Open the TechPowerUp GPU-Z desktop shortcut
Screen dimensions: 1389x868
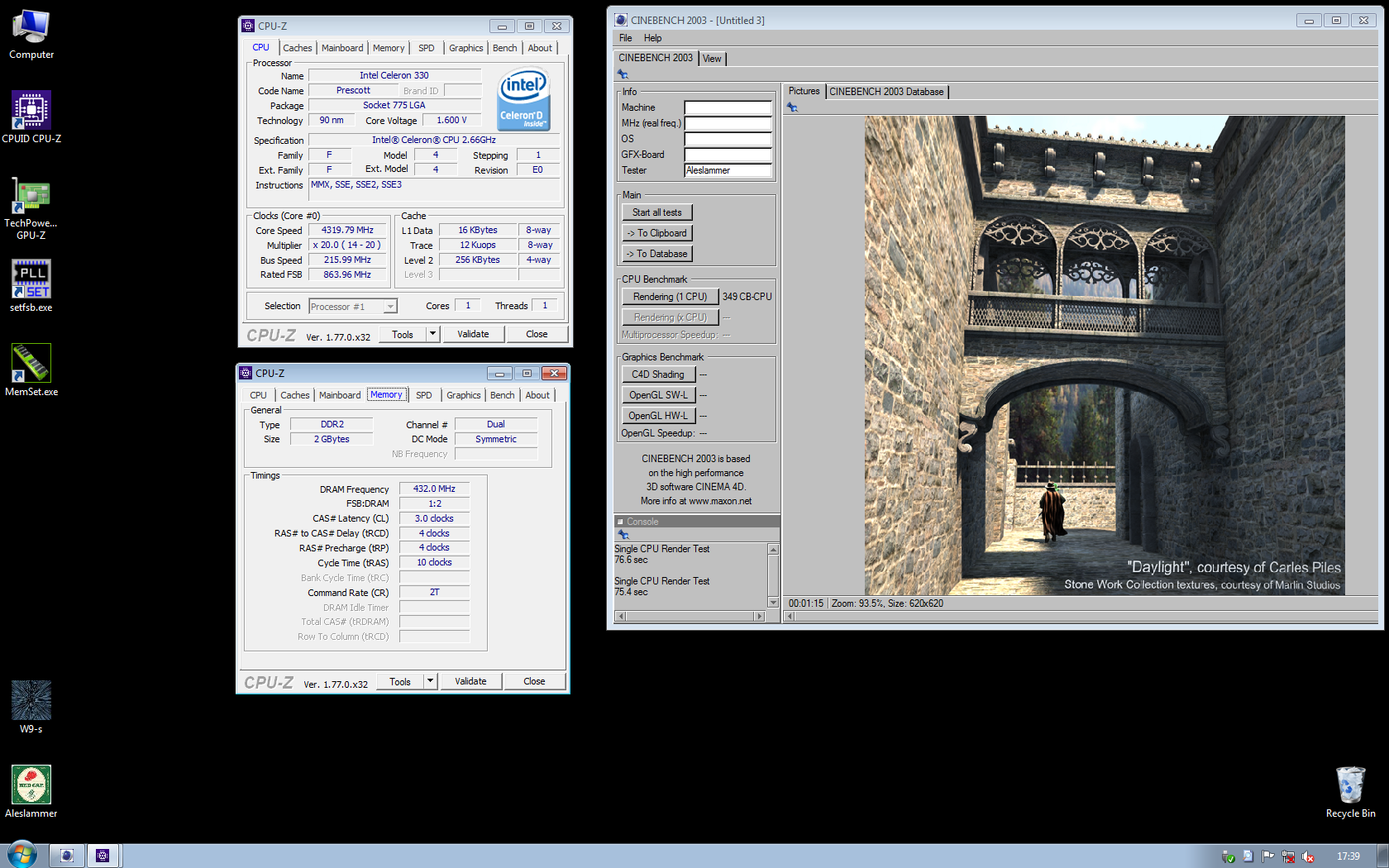[31, 208]
